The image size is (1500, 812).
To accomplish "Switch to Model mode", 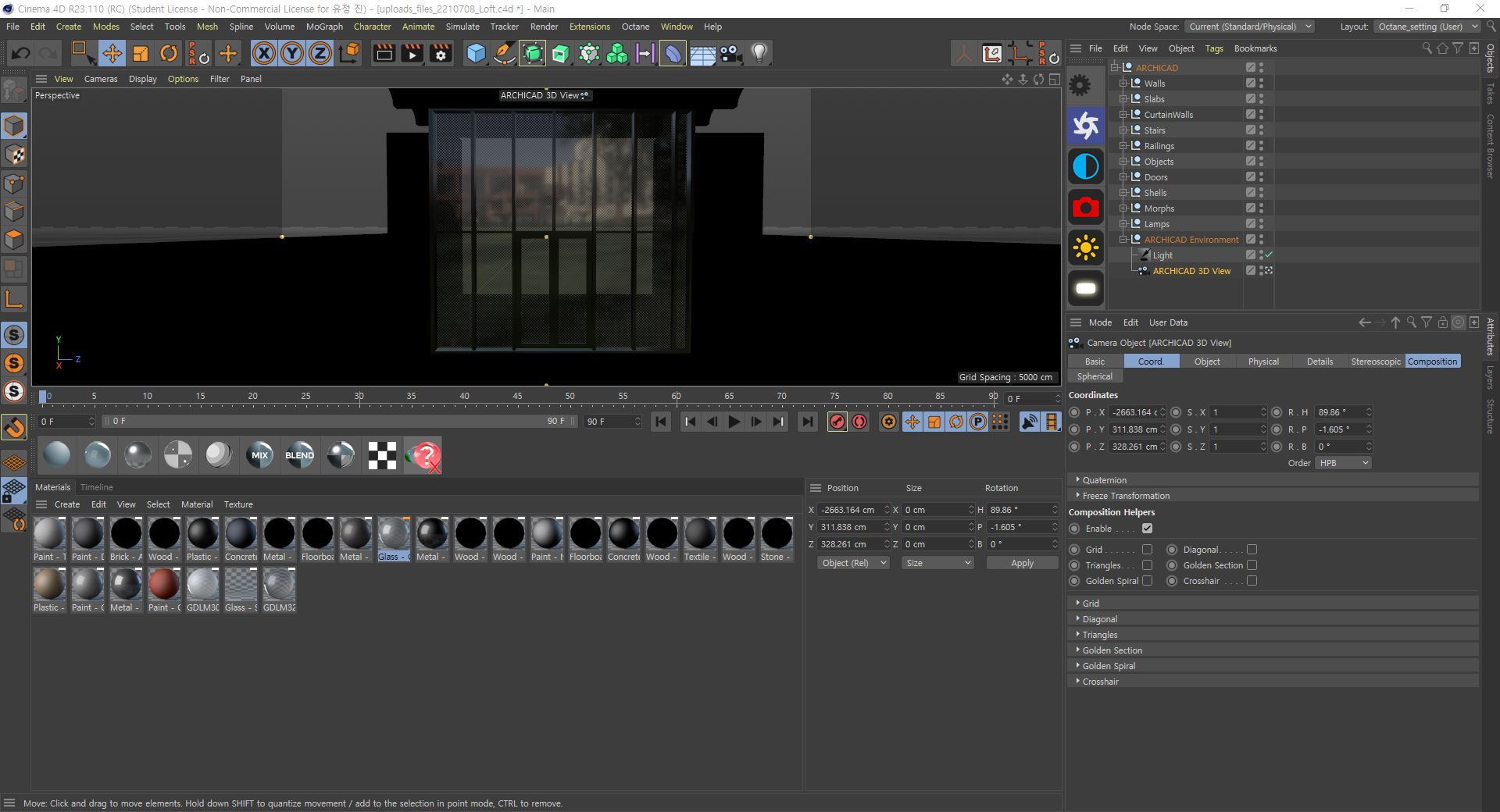I will click(x=14, y=126).
